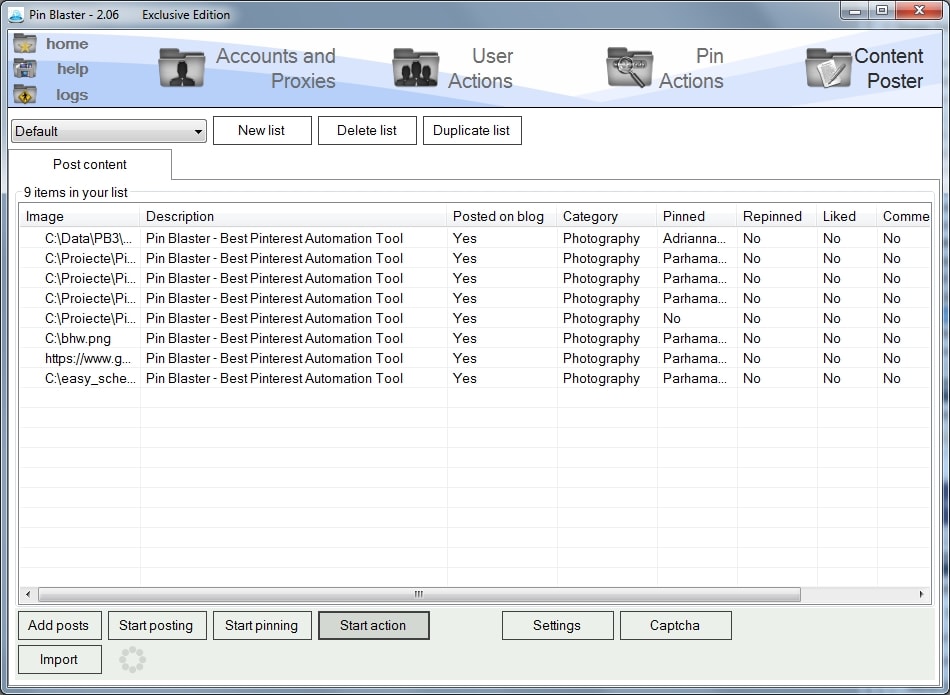This screenshot has height=695, width=950.
Task: Click the scrollbar right arrow
Action: pyautogui.click(x=922, y=594)
